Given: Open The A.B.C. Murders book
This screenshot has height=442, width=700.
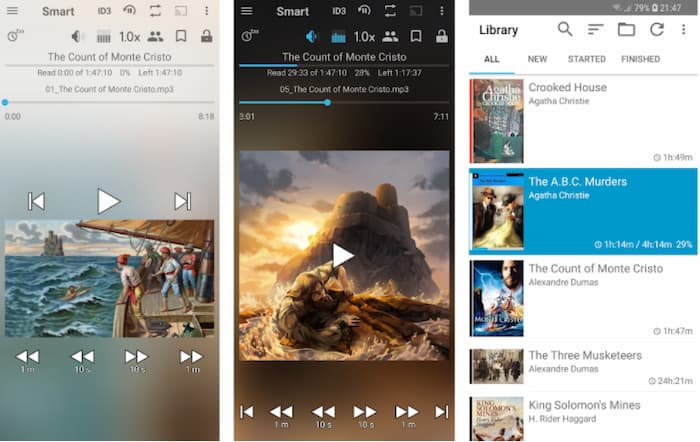Looking at the screenshot, I should [x=583, y=212].
